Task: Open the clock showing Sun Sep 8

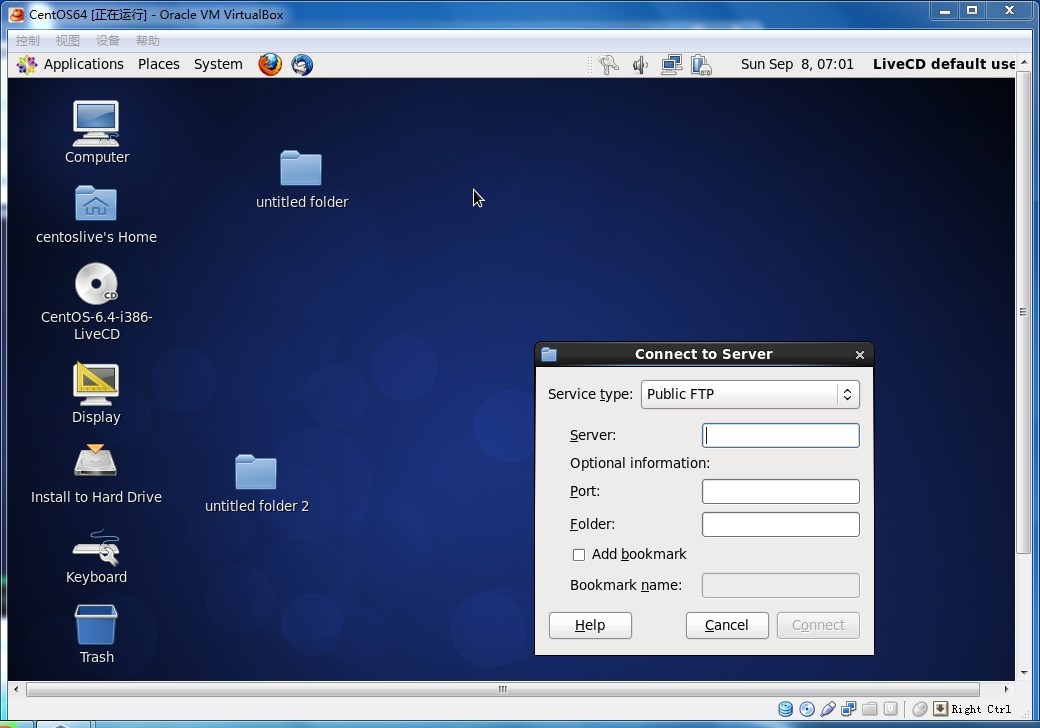Action: 797,64
